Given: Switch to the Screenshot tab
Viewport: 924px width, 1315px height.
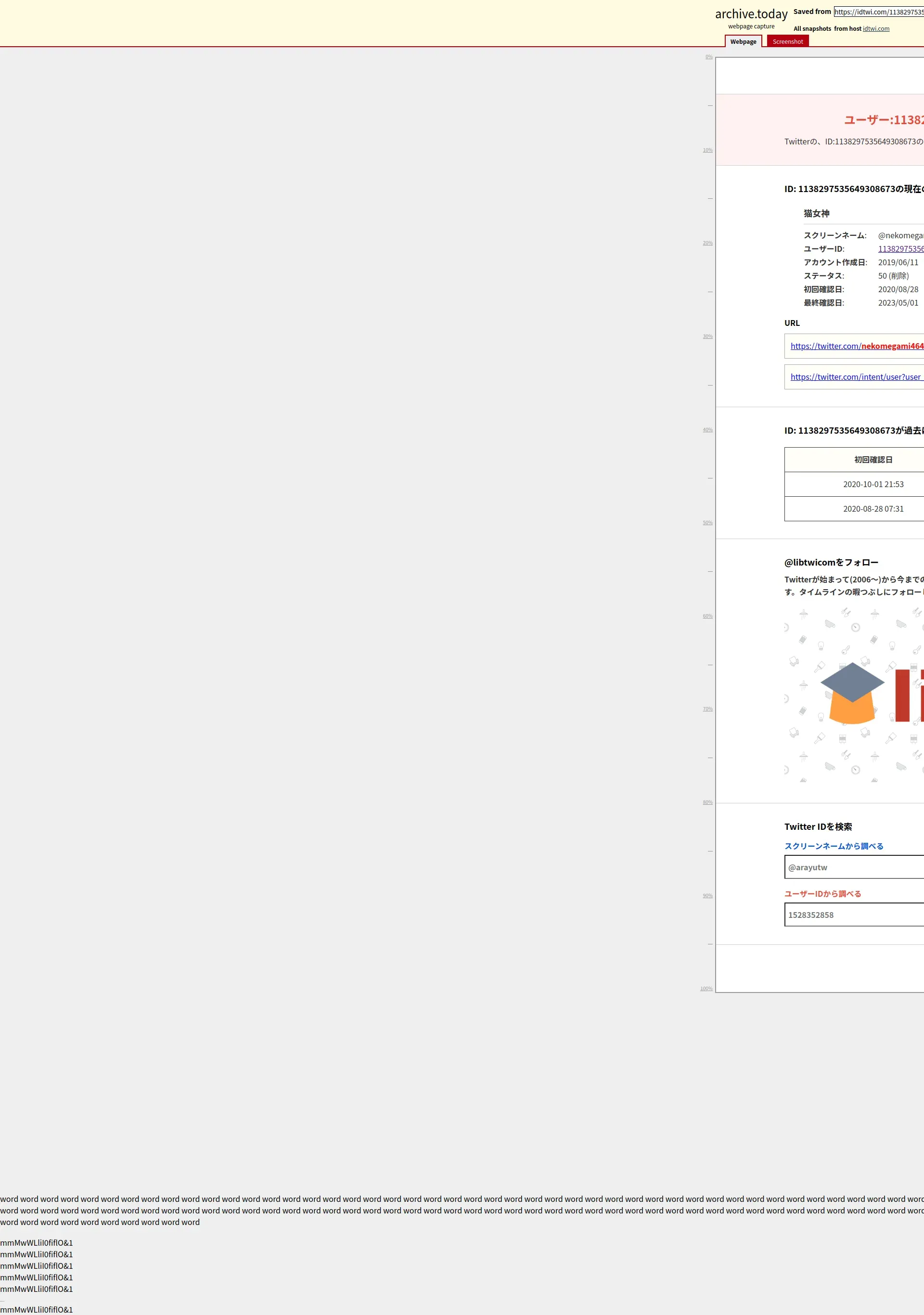Looking at the screenshot, I should click(787, 42).
